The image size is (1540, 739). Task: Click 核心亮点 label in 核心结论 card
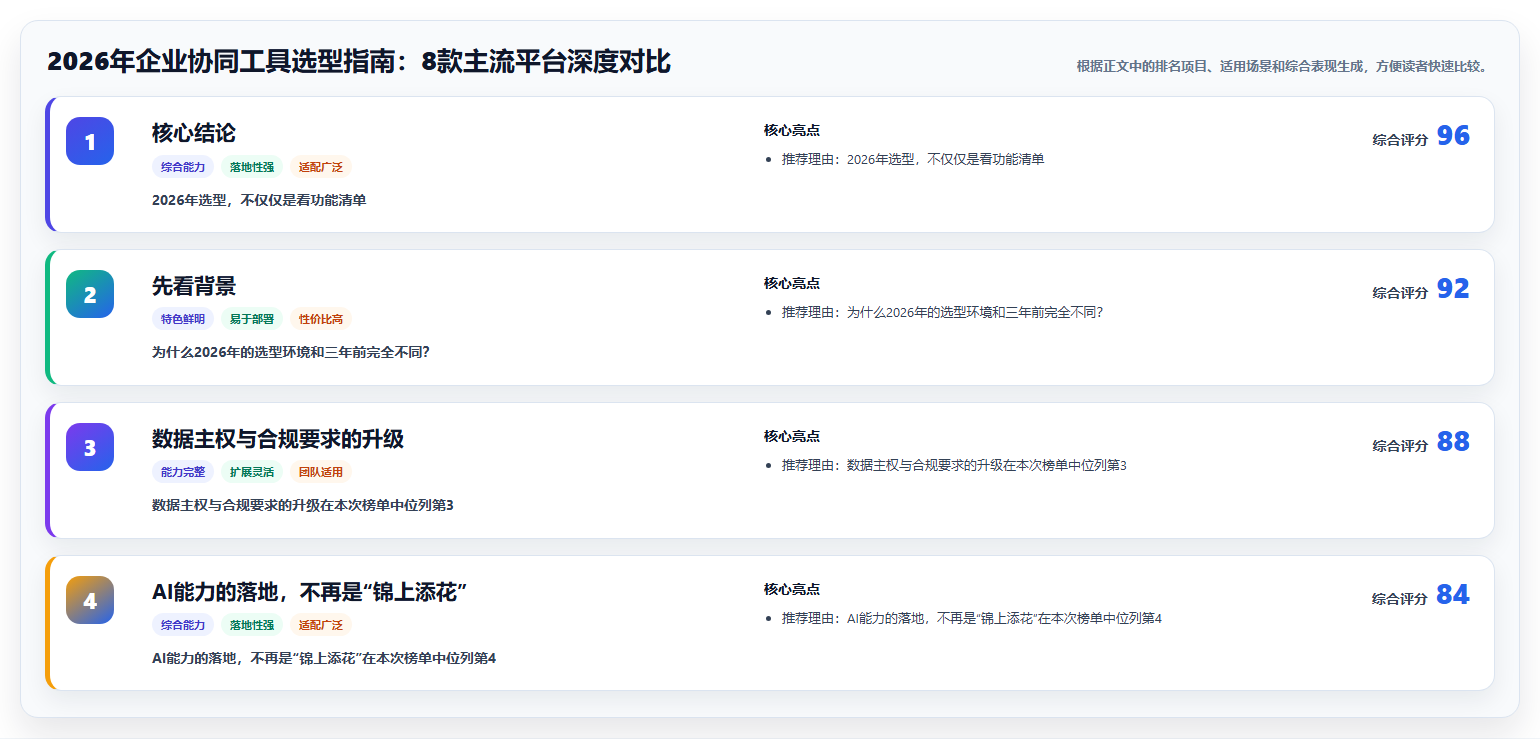point(792,130)
